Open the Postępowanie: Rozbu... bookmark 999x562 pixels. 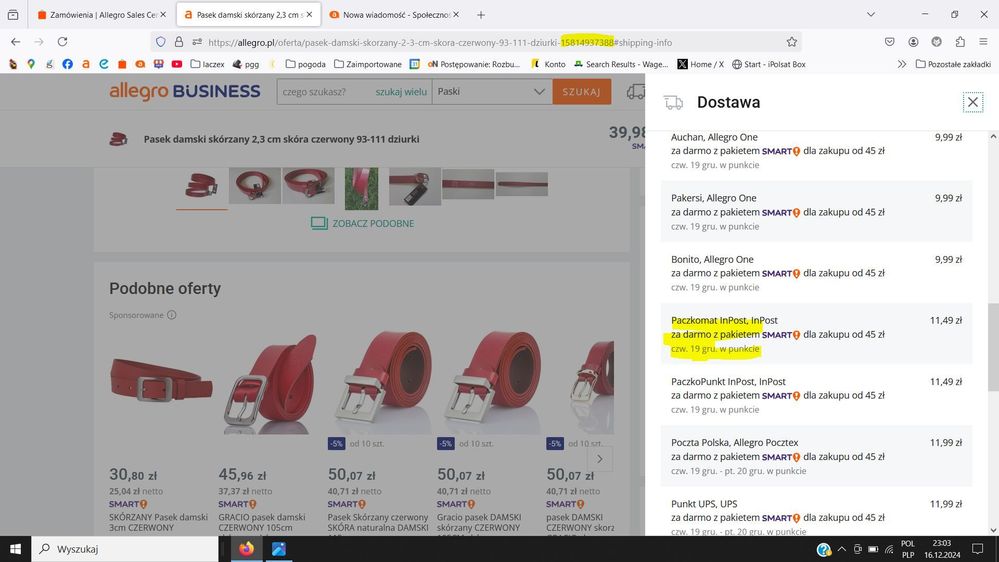pyautogui.click(x=473, y=64)
